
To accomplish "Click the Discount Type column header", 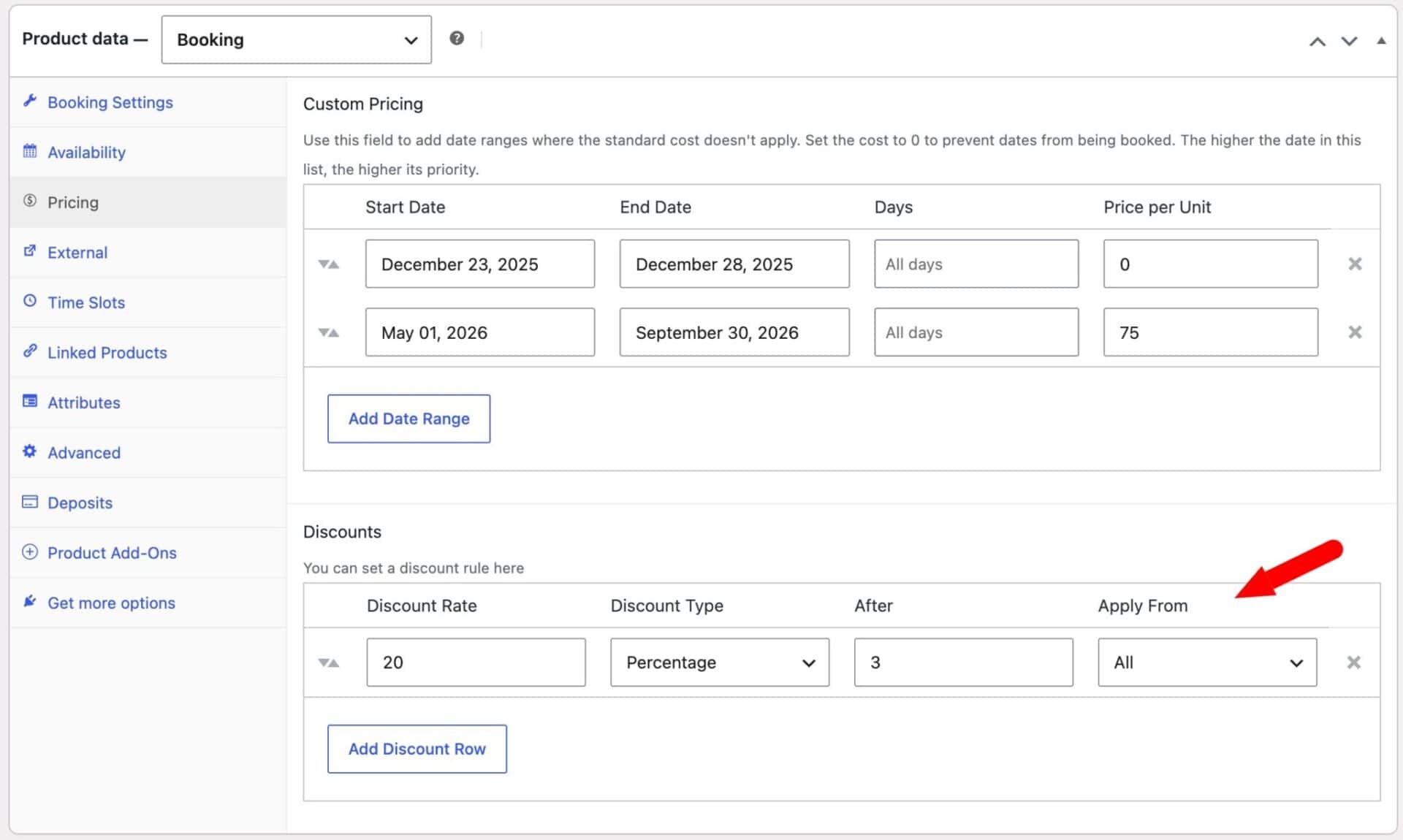I will tap(666, 606).
